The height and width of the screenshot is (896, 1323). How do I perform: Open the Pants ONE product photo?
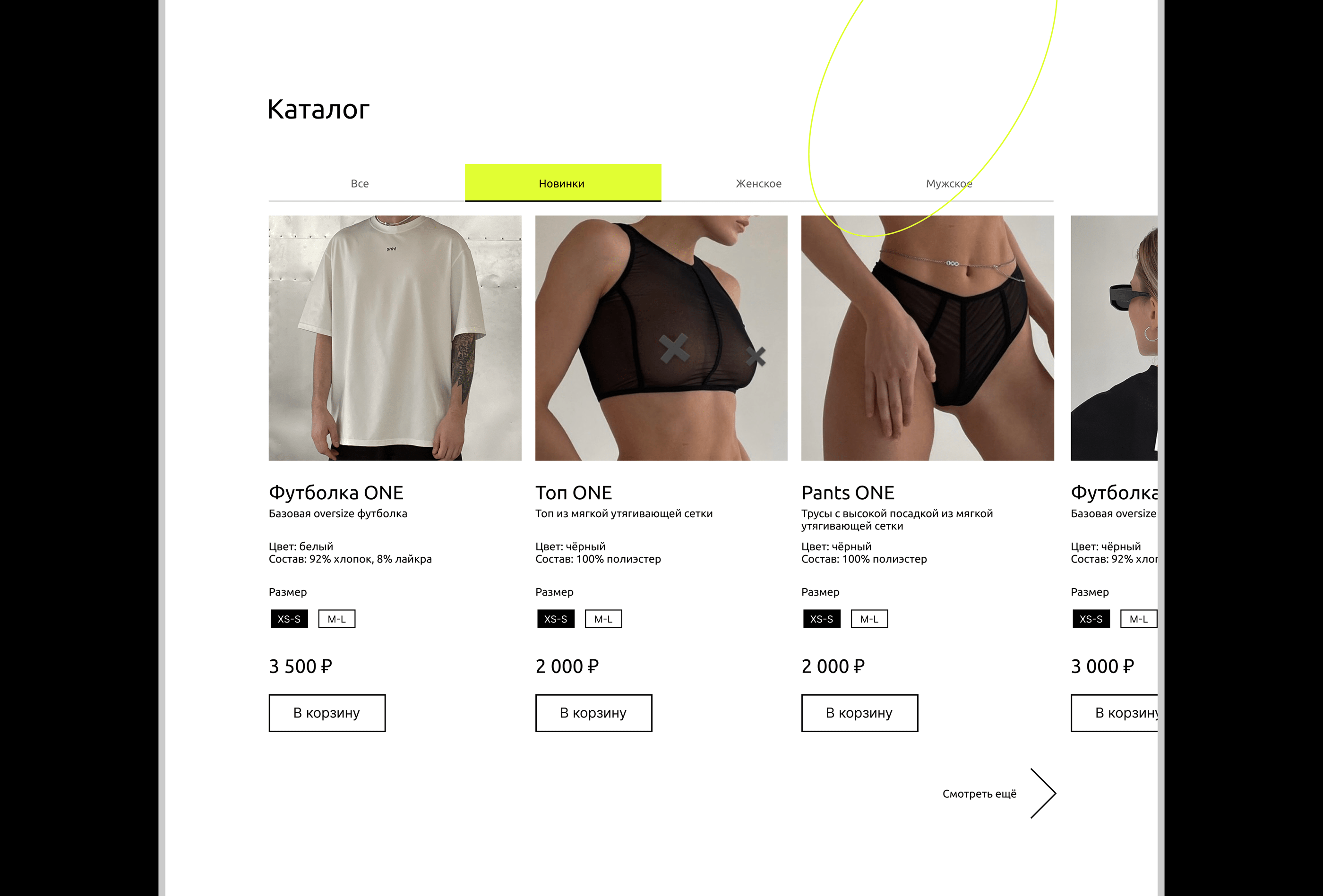tap(928, 338)
